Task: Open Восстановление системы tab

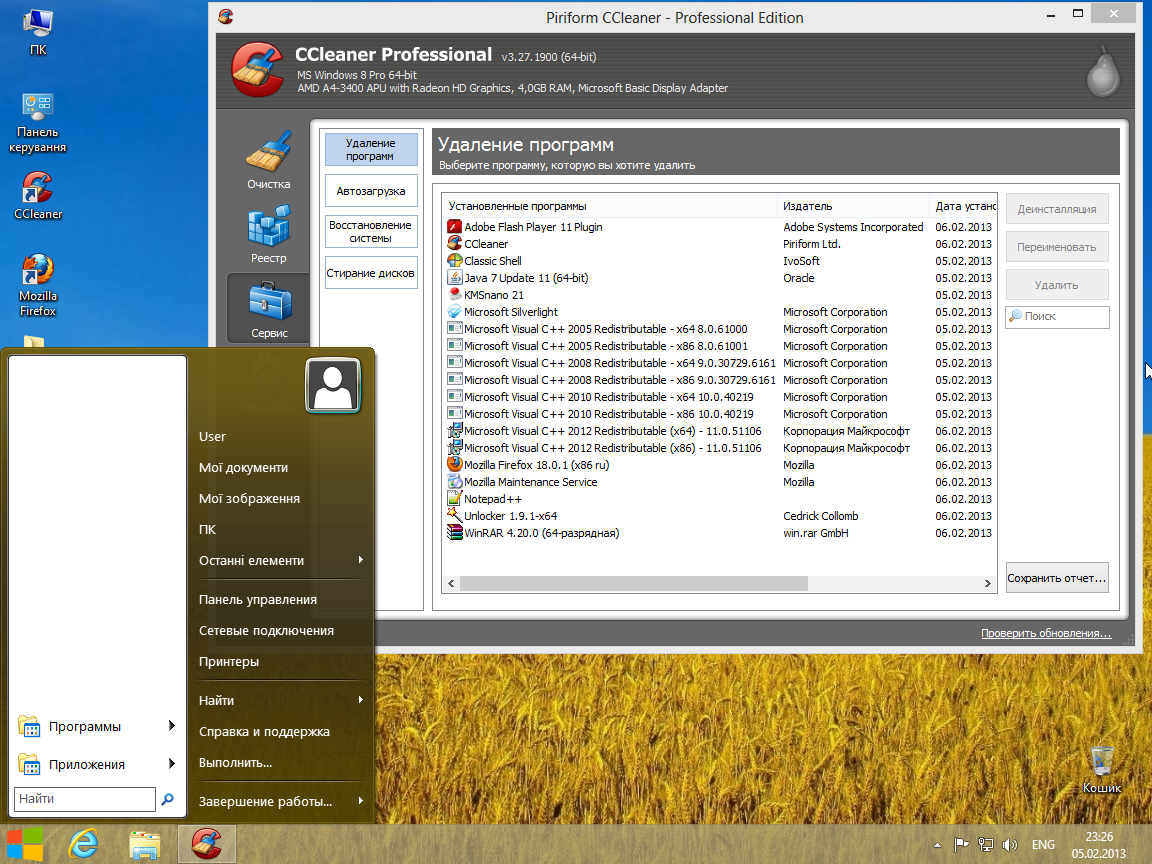Action: 371,231
